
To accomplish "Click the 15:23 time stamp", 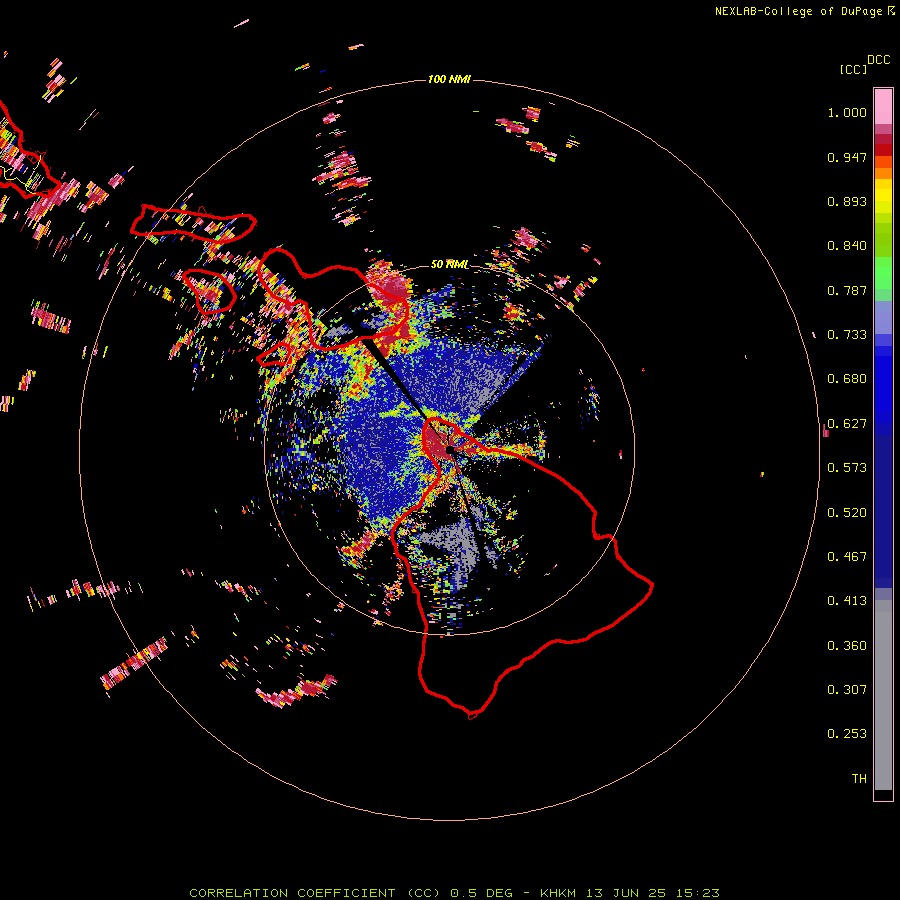I will click(x=697, y=893).
